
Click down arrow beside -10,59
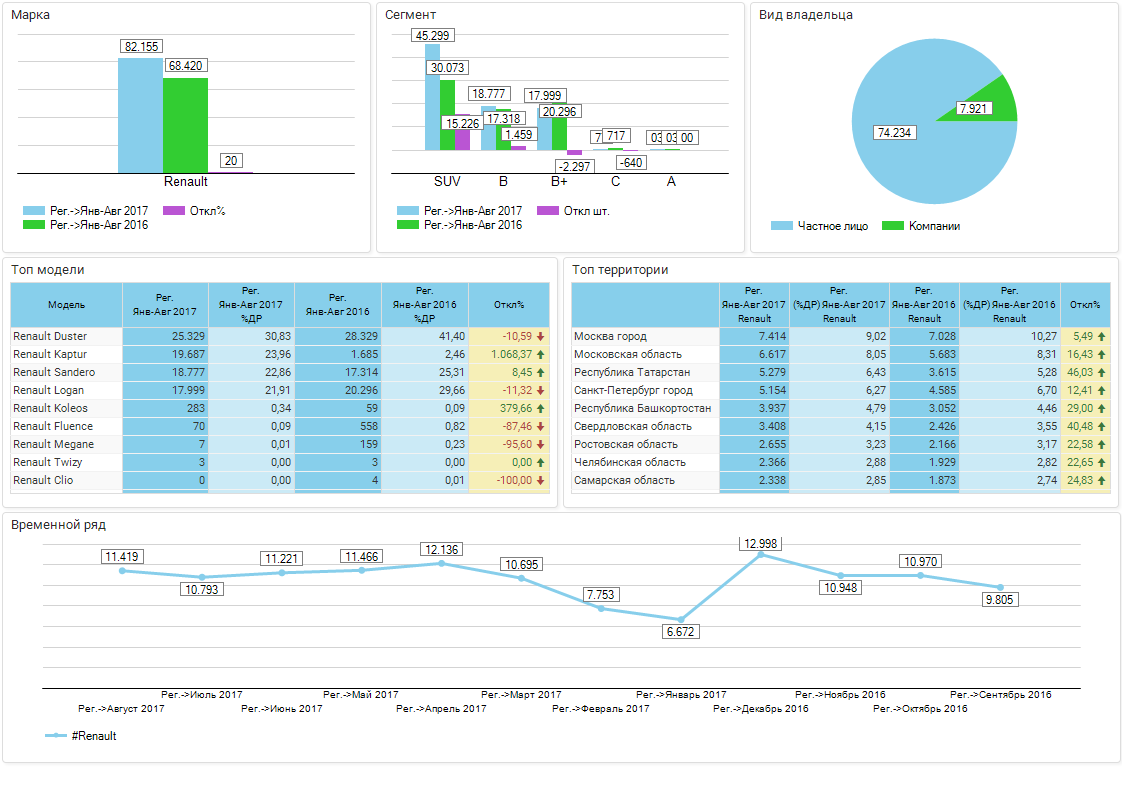coord(541,336)
